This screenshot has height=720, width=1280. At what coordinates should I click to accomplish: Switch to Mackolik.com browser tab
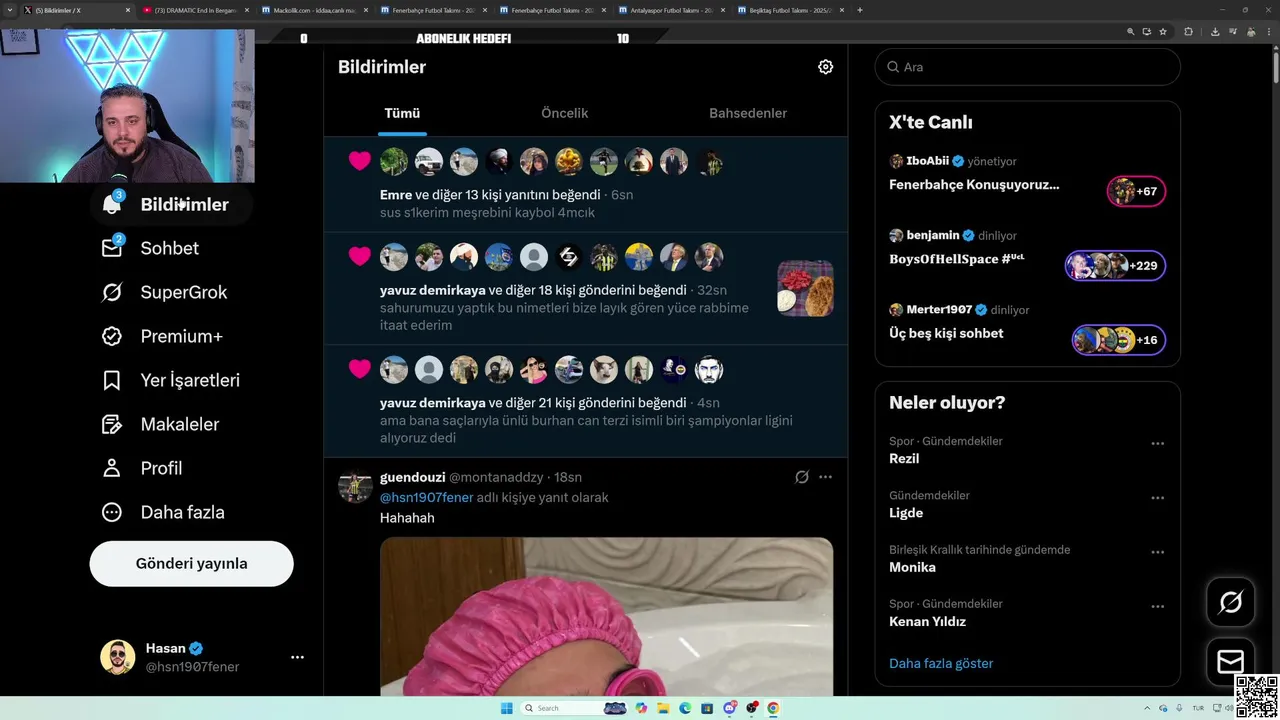314,10
